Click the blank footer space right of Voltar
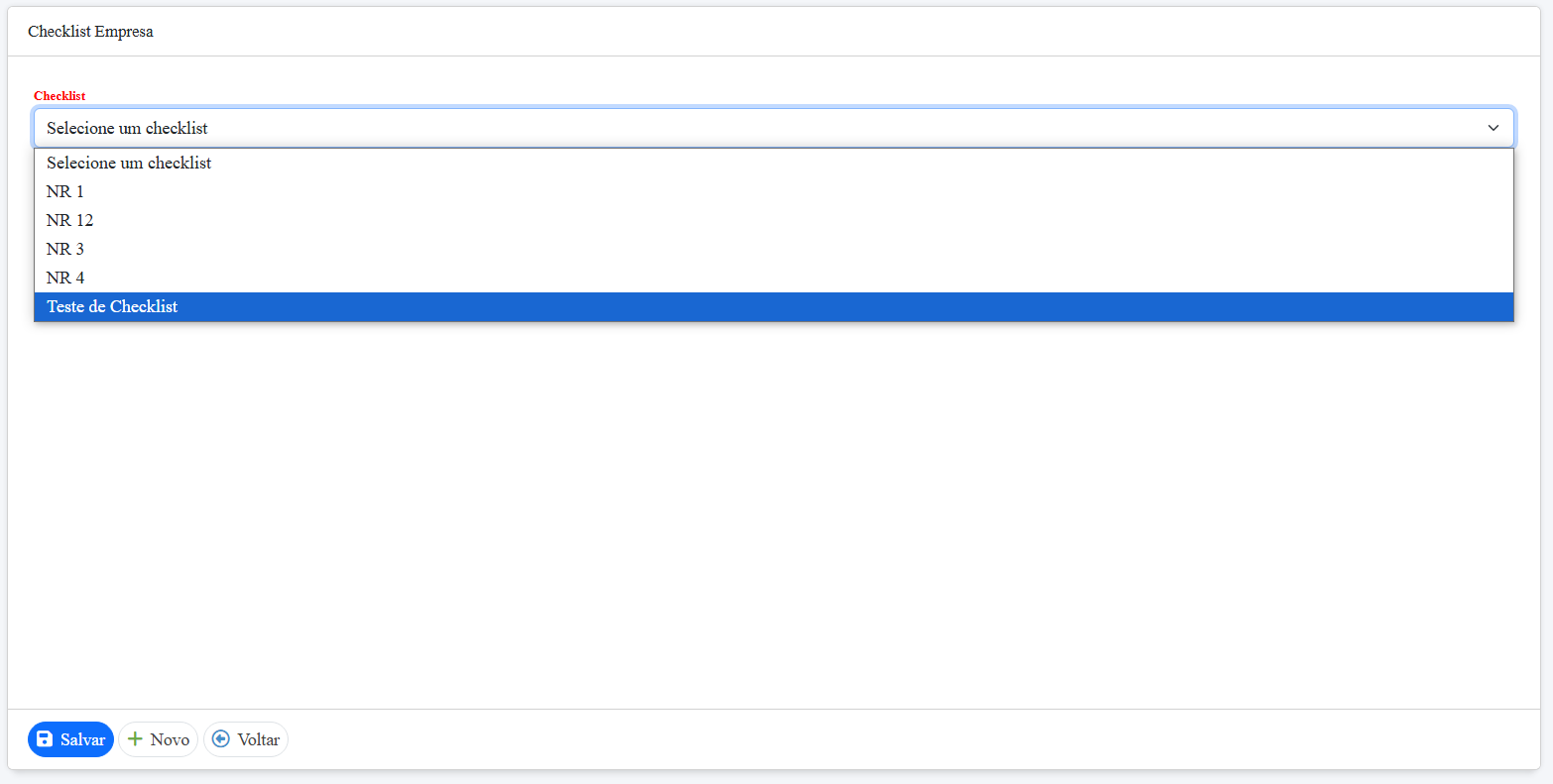Screen dimensions: 1553x784 click(893, 739)
